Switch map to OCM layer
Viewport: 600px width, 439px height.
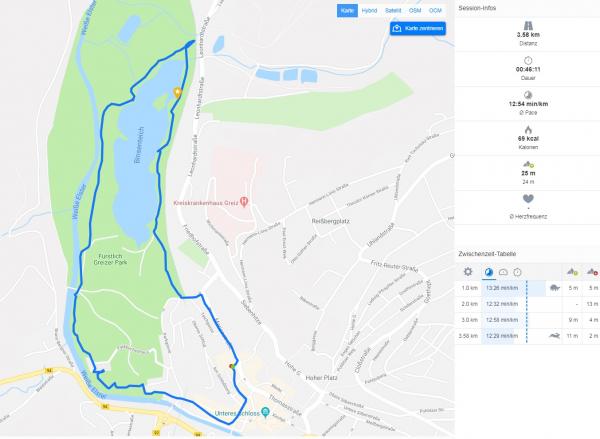click(x=435, y=11)
